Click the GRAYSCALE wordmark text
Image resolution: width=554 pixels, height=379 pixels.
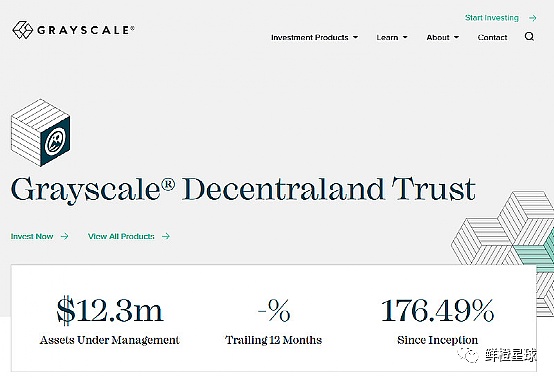[x=86, y=30]
